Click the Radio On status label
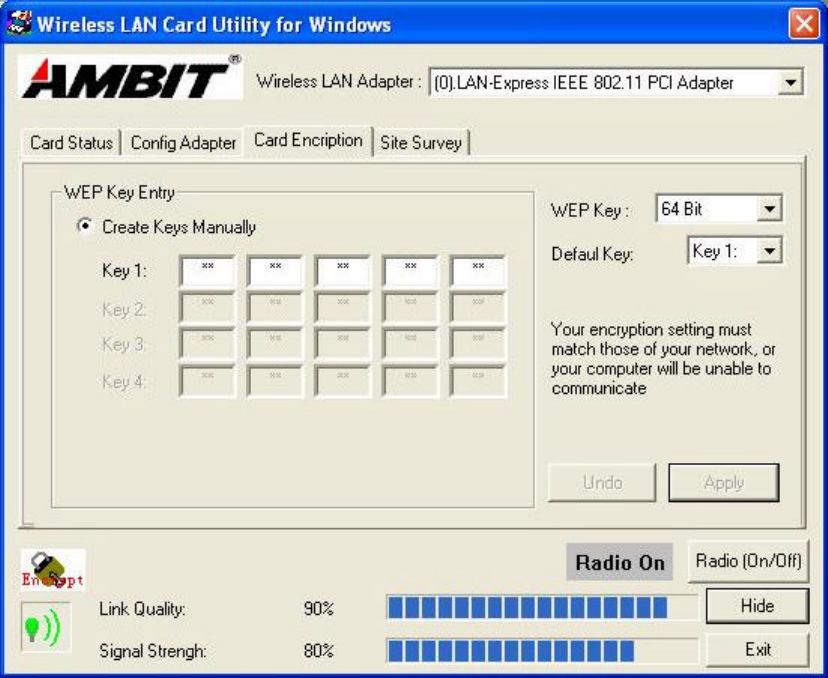This screenshot has height=678, width=828. click(619, 562)
